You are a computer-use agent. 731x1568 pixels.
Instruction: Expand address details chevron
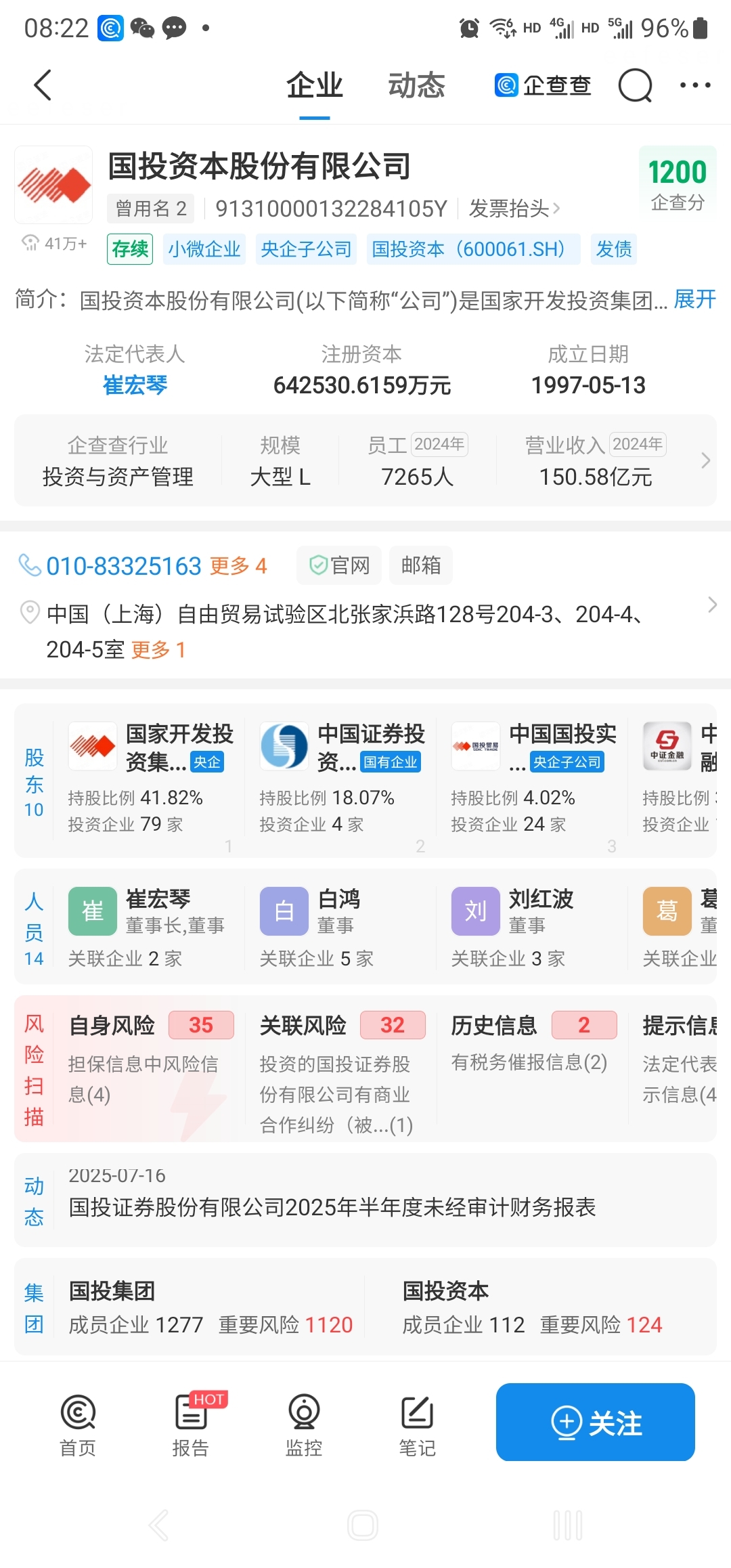point(711,605)
